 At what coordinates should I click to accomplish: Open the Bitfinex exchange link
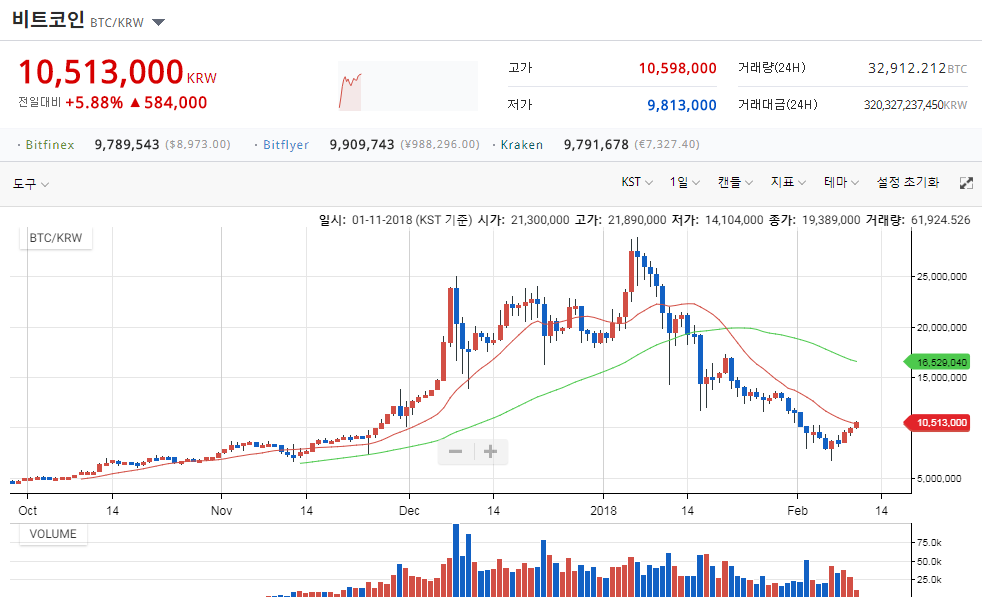coord(50,145)
